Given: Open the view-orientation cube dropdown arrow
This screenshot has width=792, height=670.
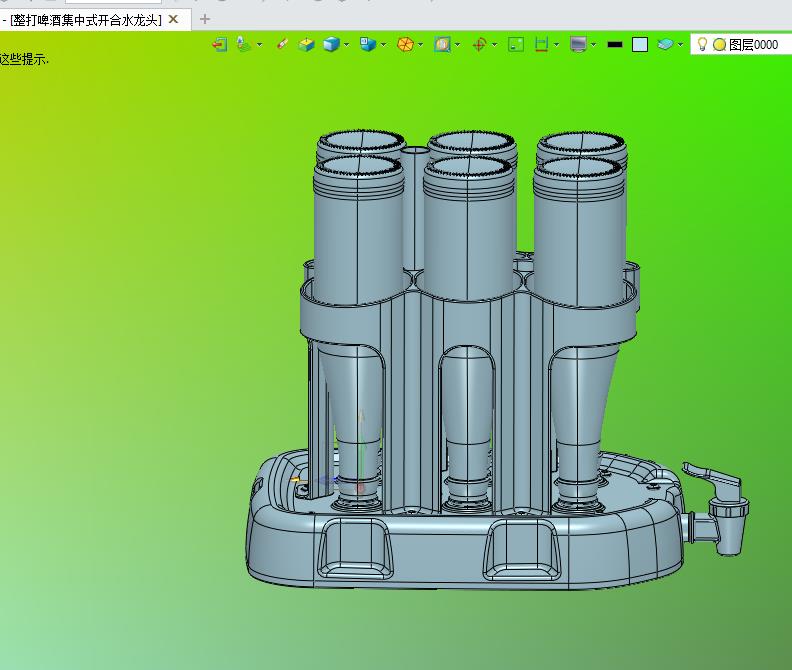Looking at the screenshot, I should pos(383,44).
